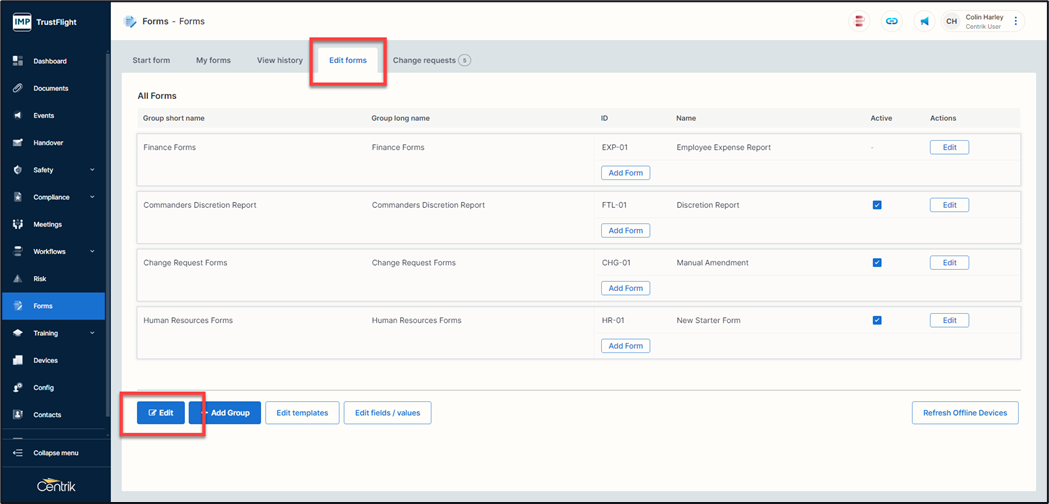The height and width of the screenshot is (504, 1049).
Task: Expand the Compliance menu chevron
Action: [x=92, y=197]
